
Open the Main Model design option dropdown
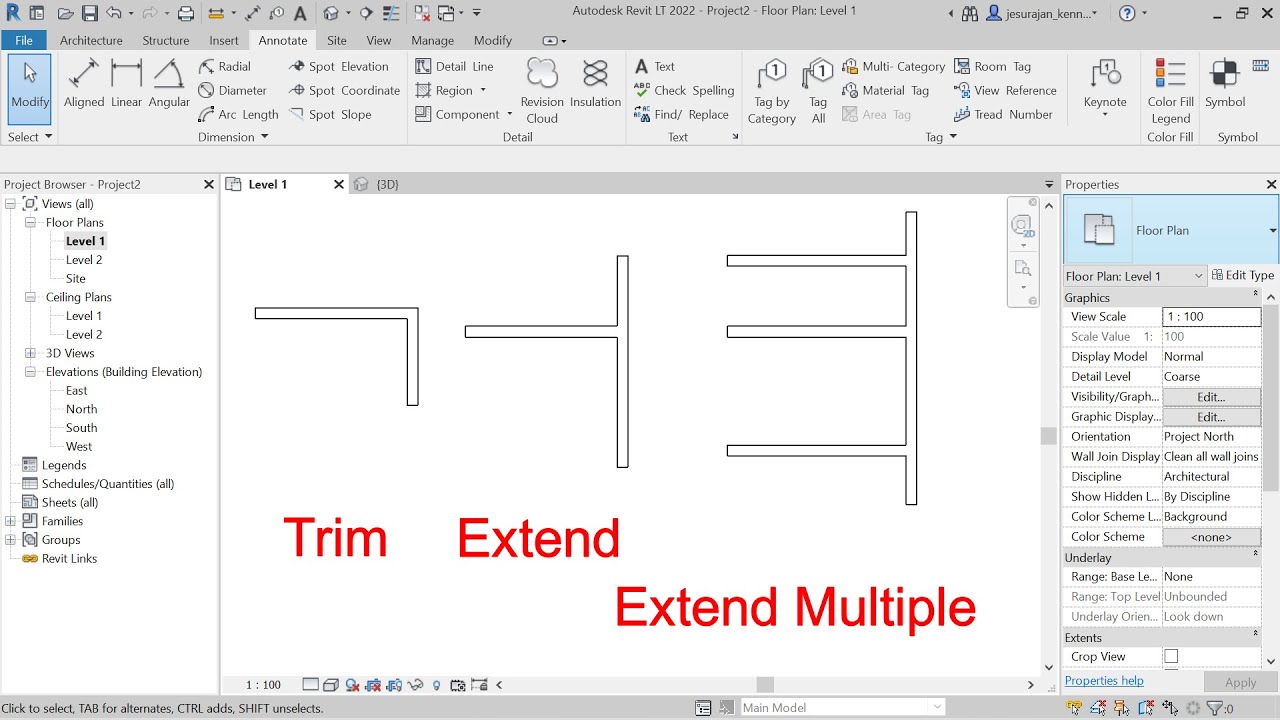[842, 707]
